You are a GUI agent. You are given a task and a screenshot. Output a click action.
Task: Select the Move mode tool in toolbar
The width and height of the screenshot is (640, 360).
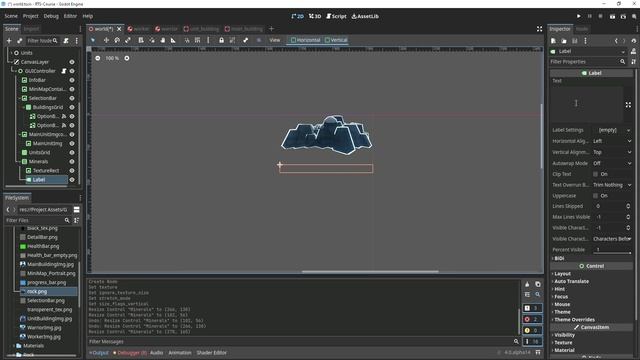pyautogui.click(x=106, y=40)
